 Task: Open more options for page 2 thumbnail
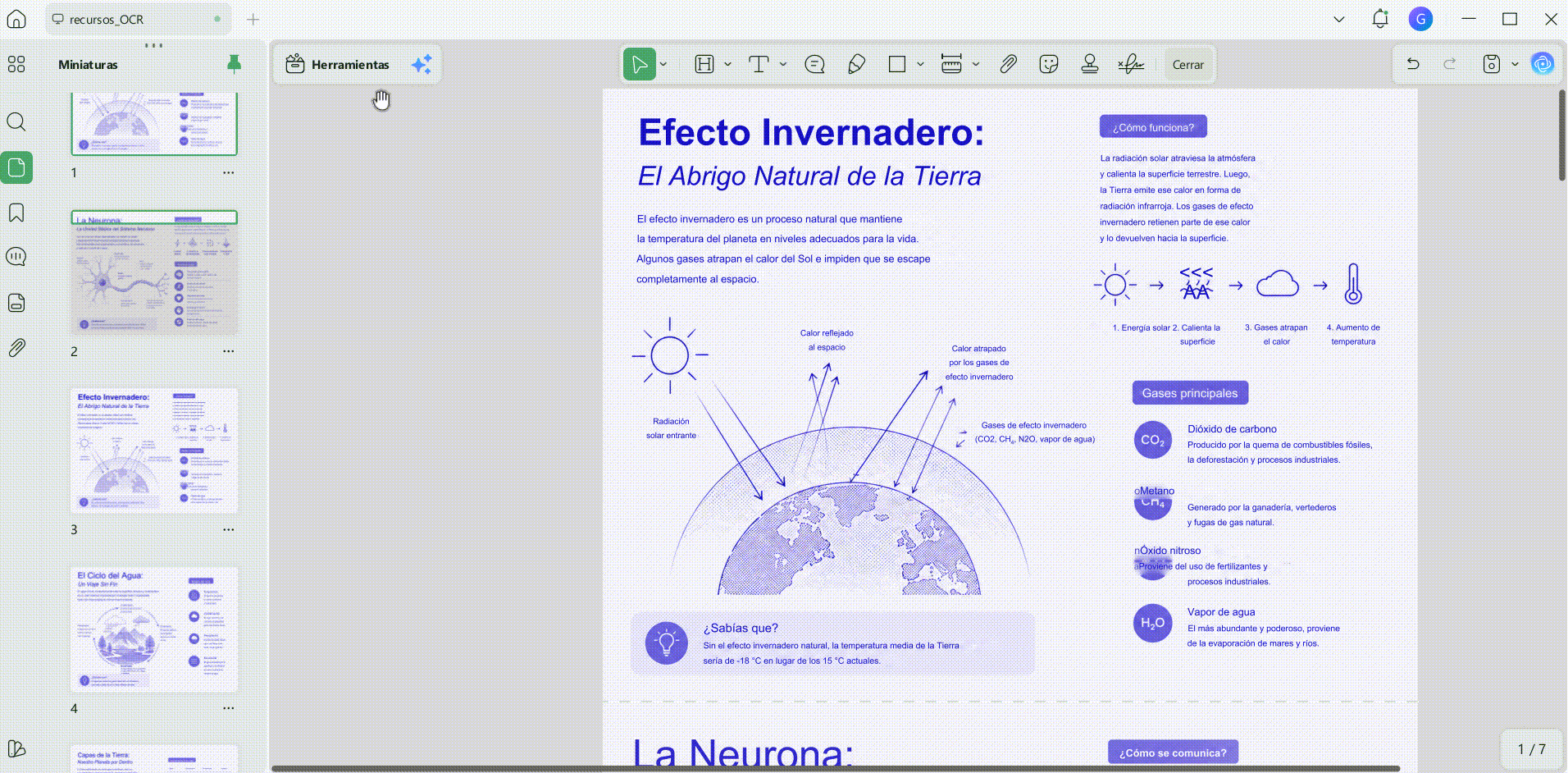click(x=229, y=351)
